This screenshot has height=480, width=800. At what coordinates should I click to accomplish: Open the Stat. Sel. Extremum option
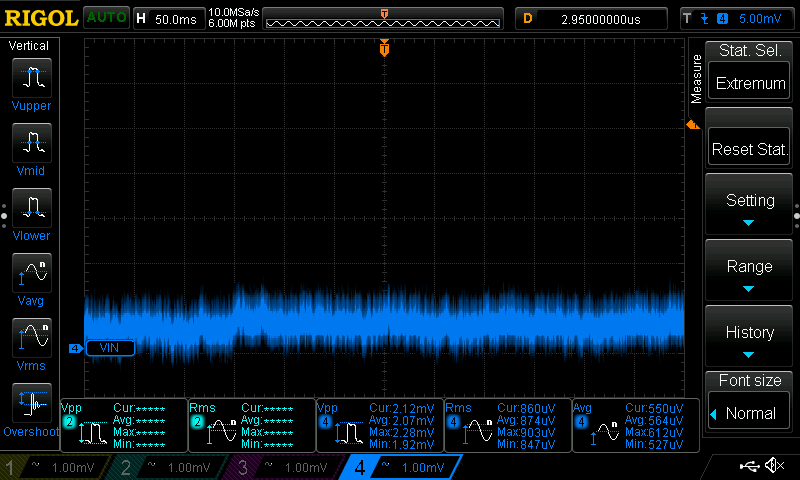(749, 82)
